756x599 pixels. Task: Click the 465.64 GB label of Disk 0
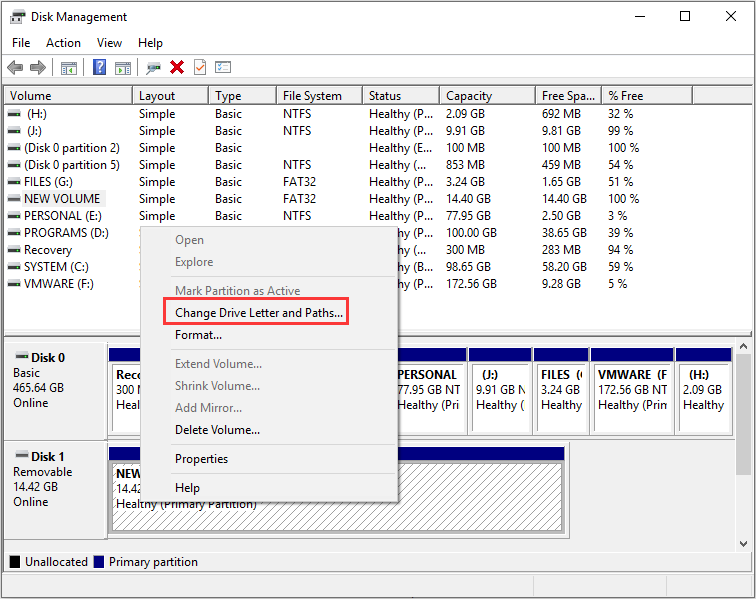(x=39, y=388)
